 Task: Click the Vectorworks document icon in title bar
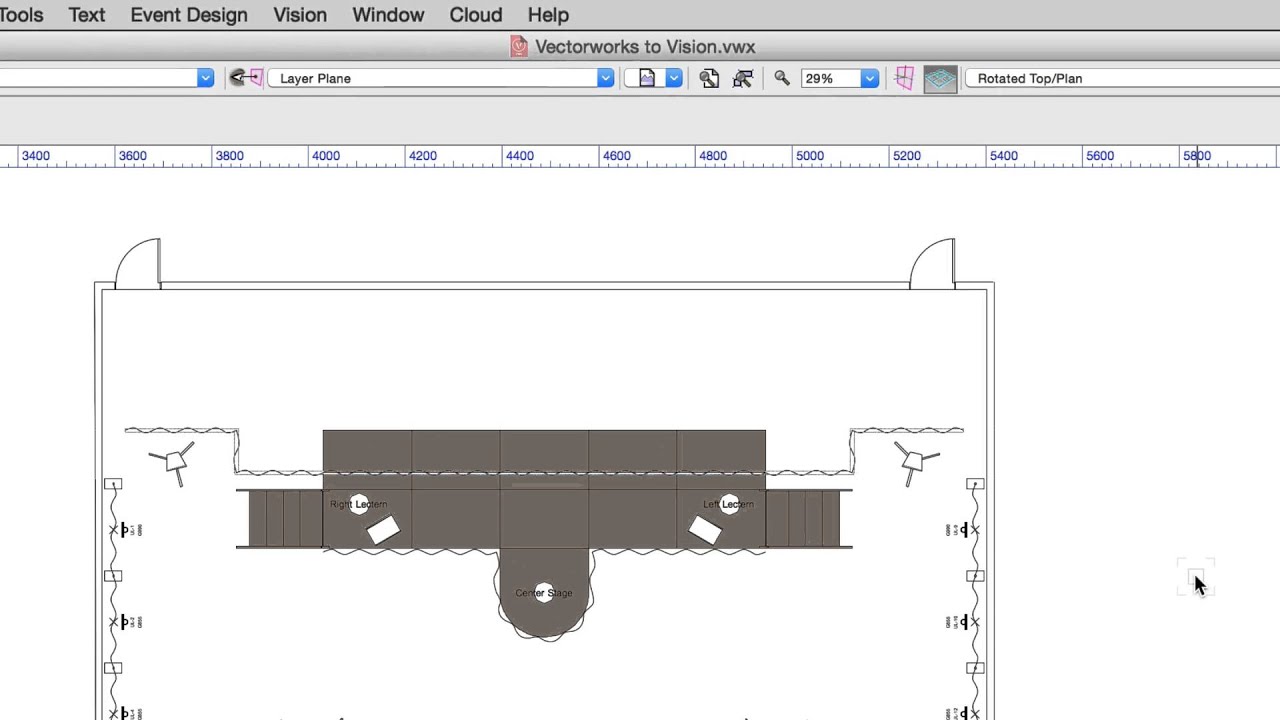click(519, 46)
